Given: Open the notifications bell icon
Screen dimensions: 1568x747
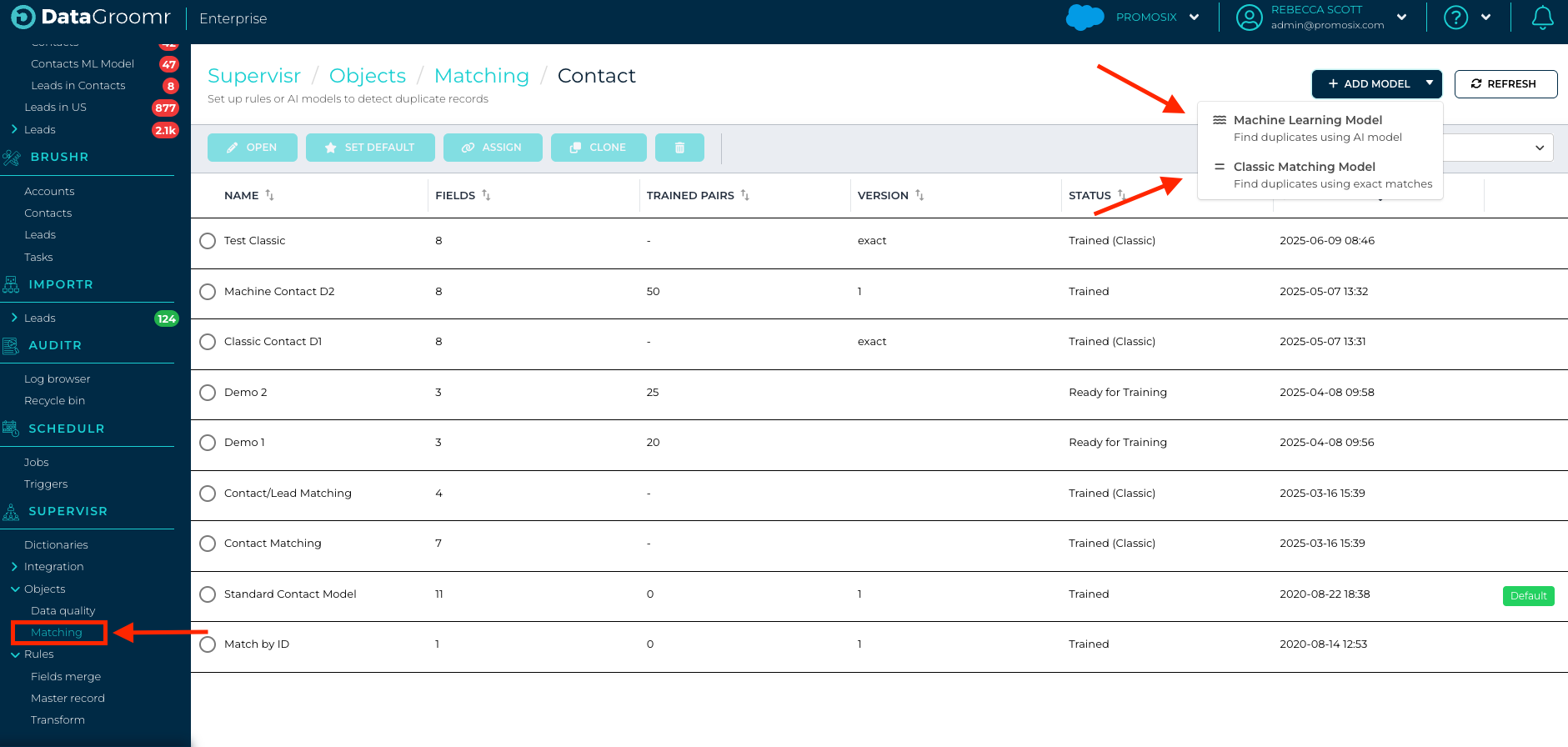Looking at the screenshot, I should 1542,18.
